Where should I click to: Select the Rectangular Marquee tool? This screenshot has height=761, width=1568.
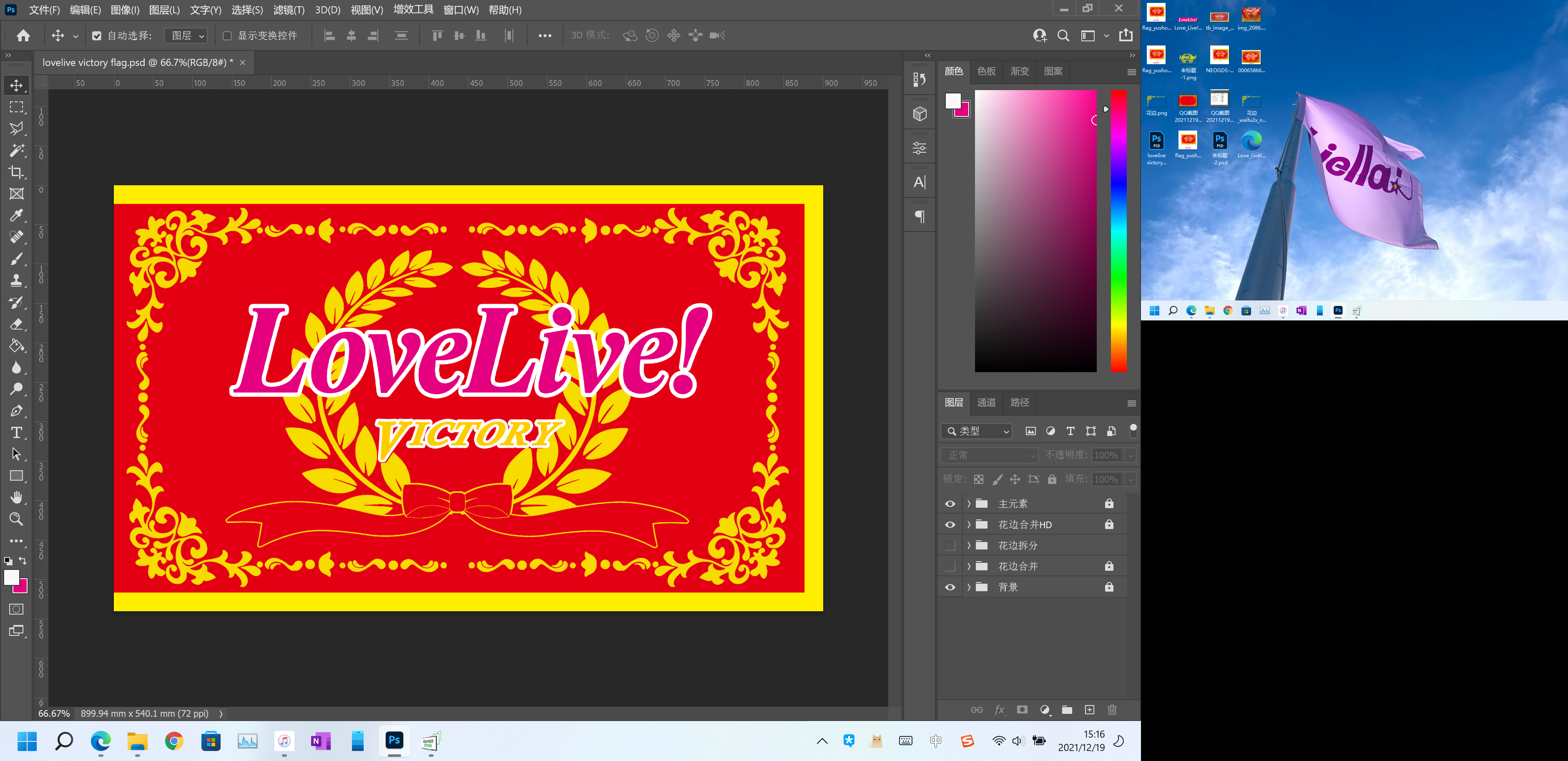[16, 107]
